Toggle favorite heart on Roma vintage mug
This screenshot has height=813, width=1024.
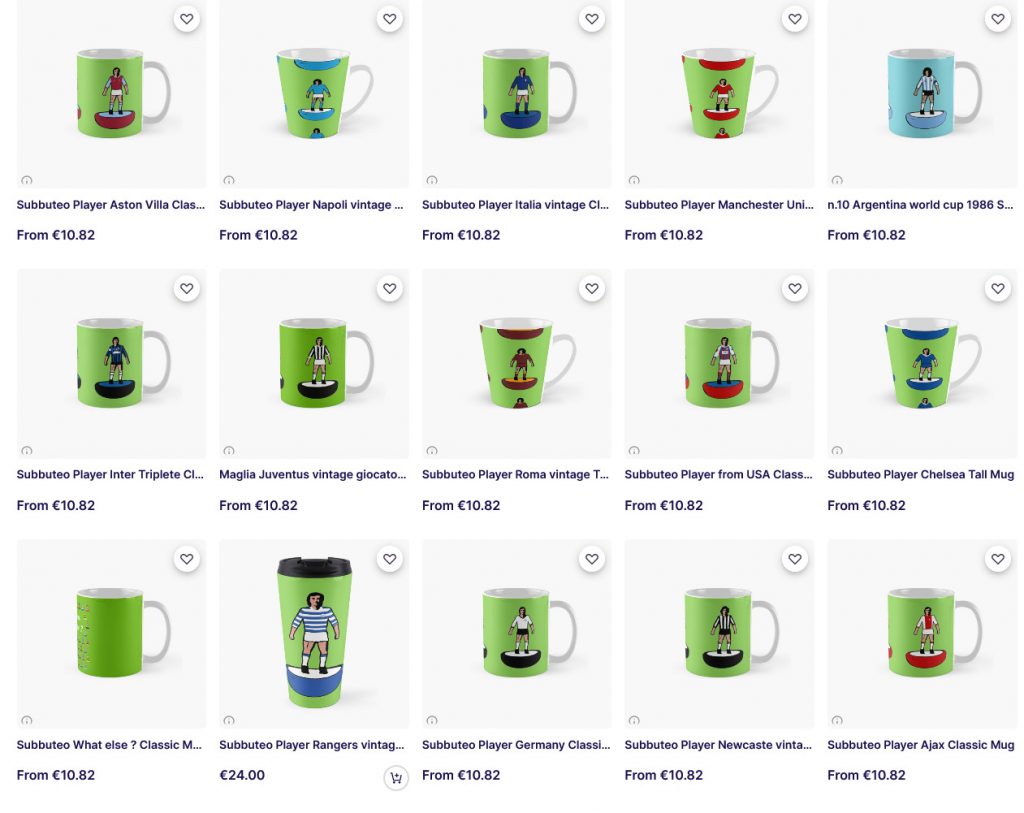click(592, 289)
